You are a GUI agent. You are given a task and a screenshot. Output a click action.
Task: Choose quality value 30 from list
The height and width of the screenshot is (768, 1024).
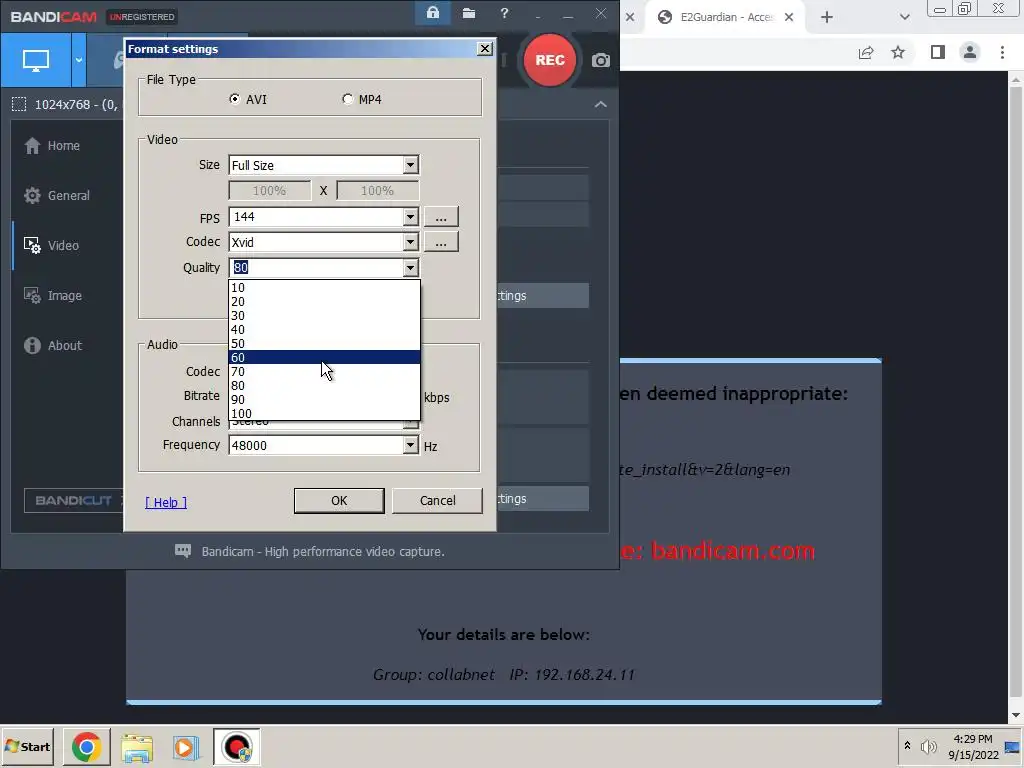pos(324,315)
